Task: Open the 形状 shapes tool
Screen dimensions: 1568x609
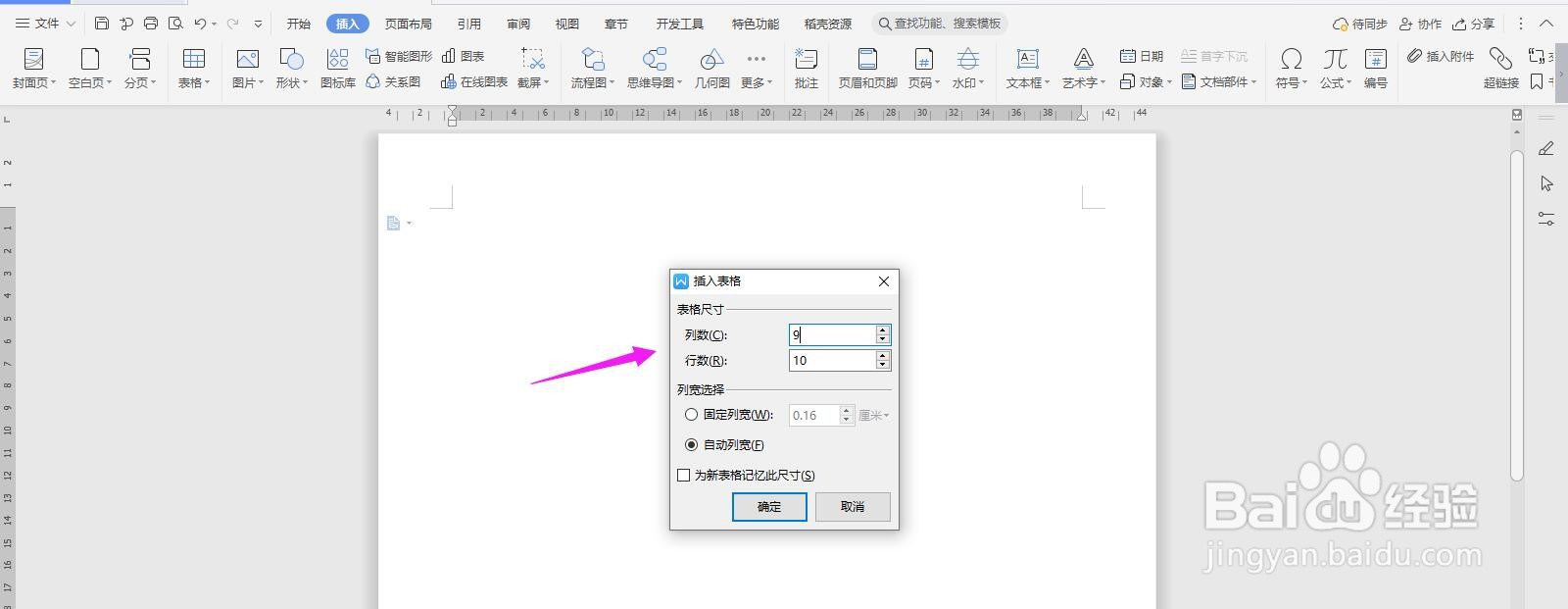Action: pyautogui.click(x=291, y=69)
